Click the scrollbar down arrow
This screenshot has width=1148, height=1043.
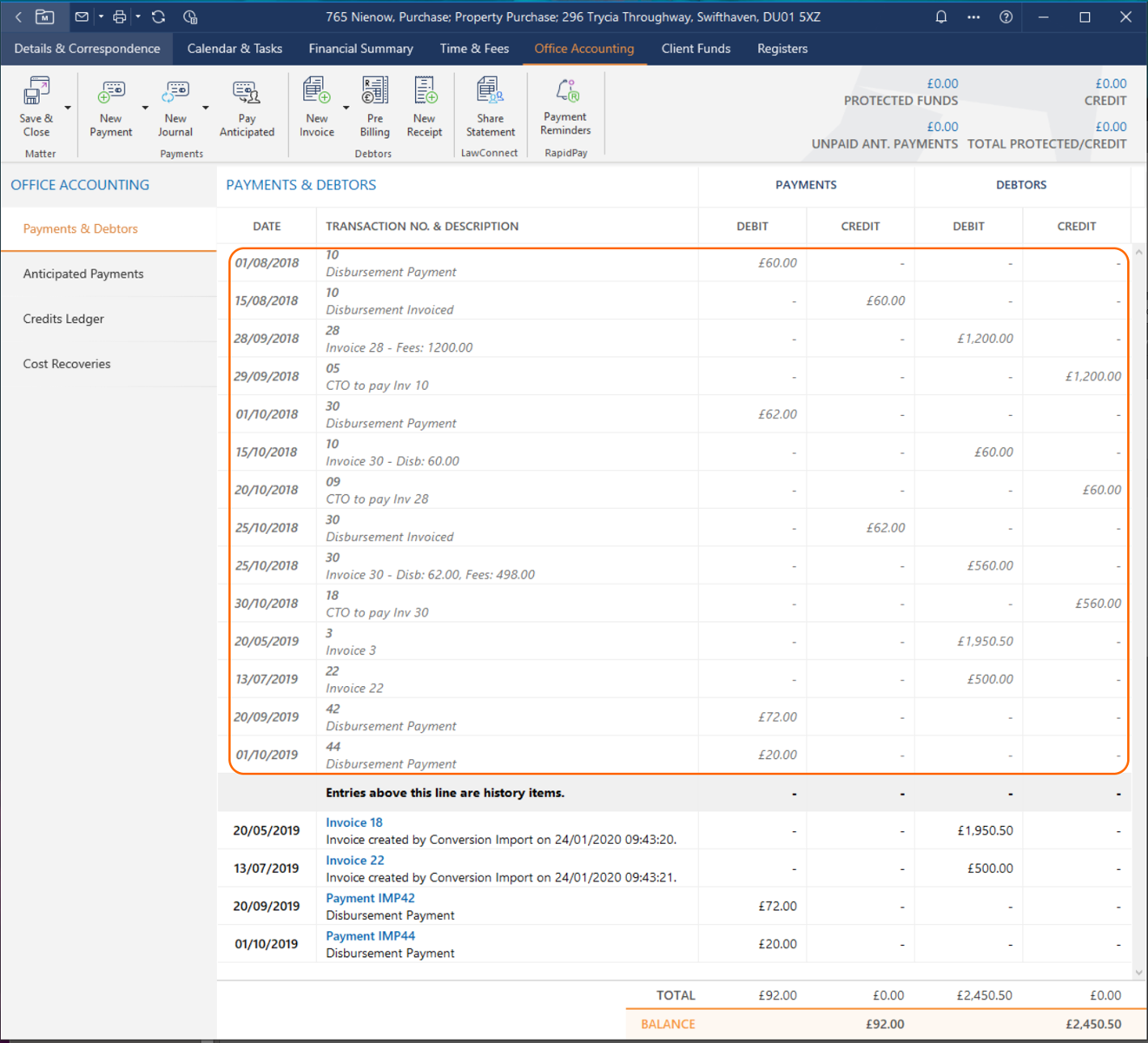point(1138,973)
